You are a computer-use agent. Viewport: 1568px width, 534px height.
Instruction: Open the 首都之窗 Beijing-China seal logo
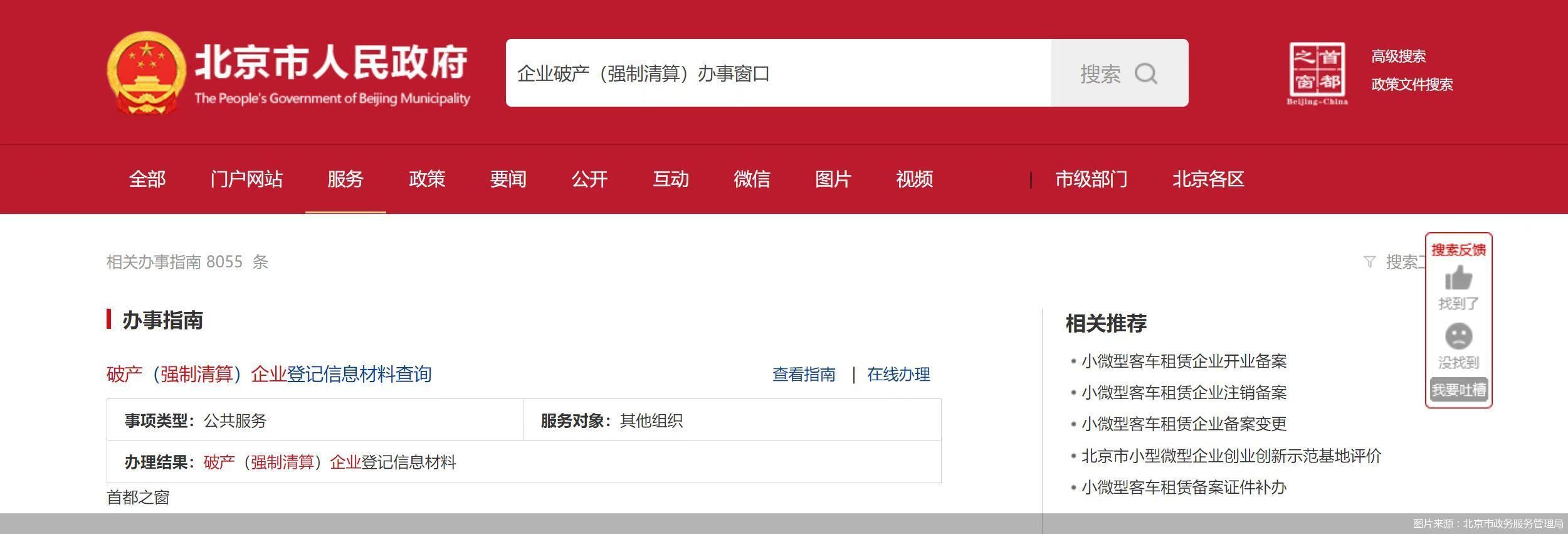pos(1317,73)
